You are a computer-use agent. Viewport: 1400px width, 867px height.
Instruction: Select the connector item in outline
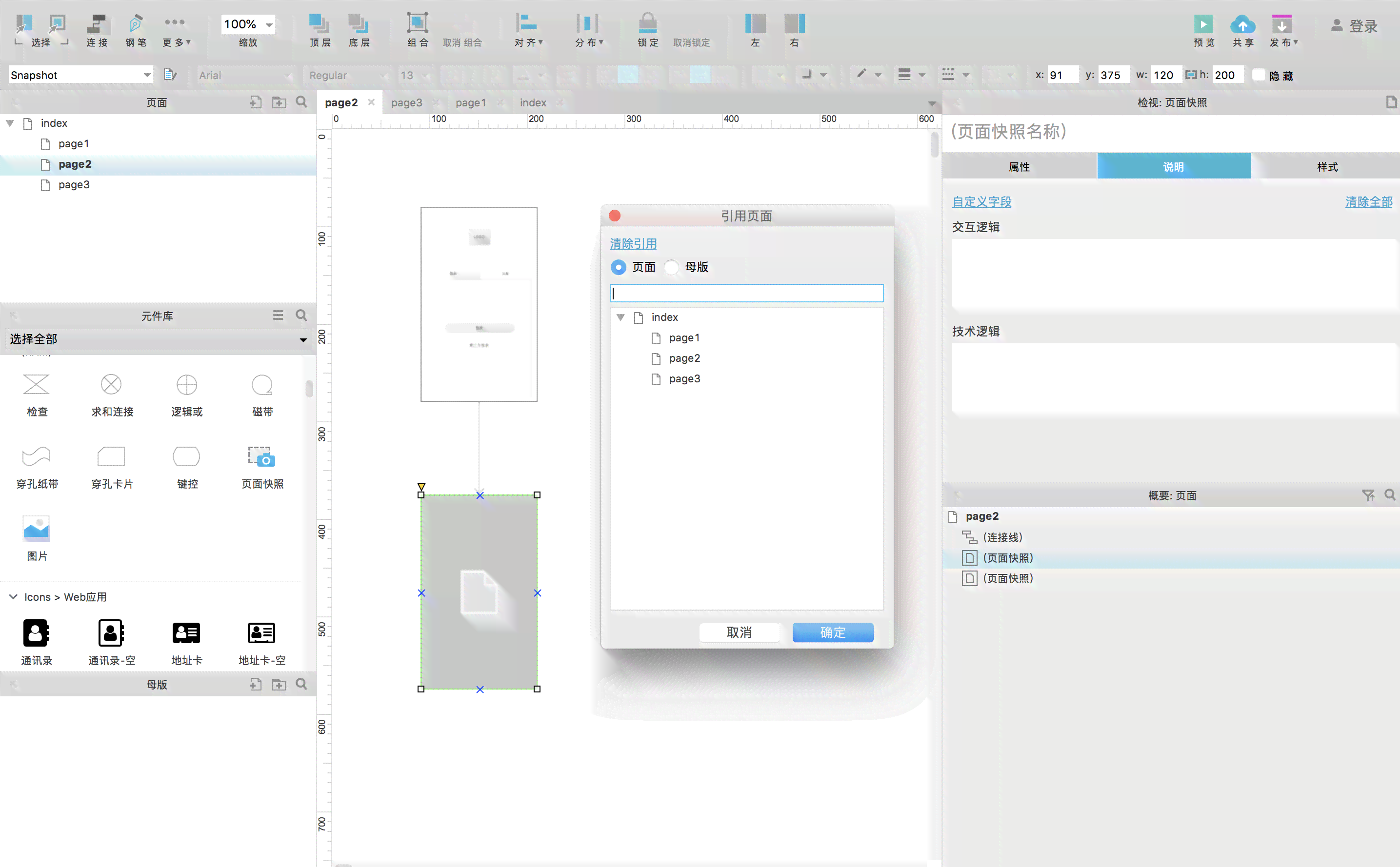[x=1002, y=537]
